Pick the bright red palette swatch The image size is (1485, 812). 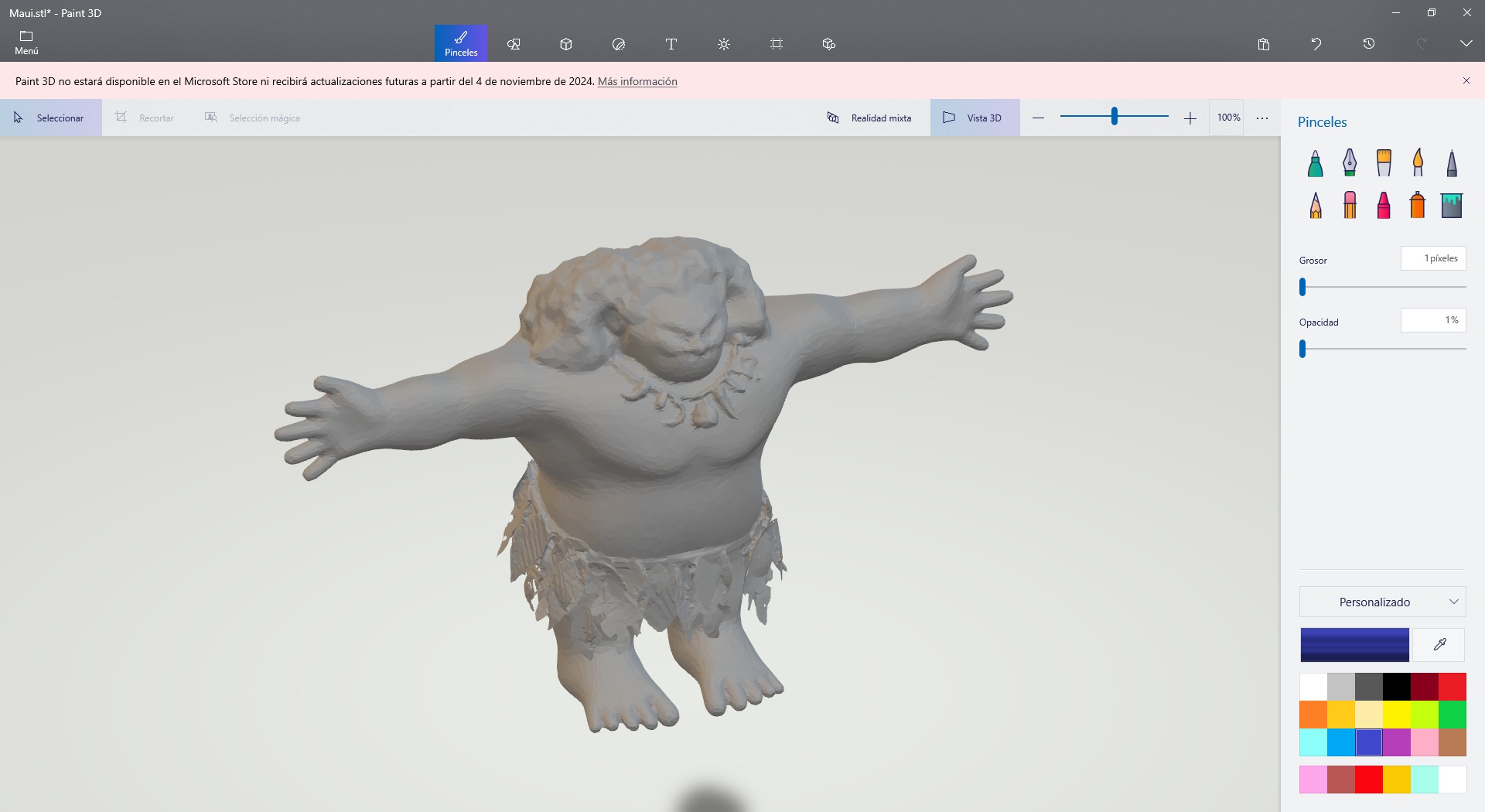(1453, 687)
